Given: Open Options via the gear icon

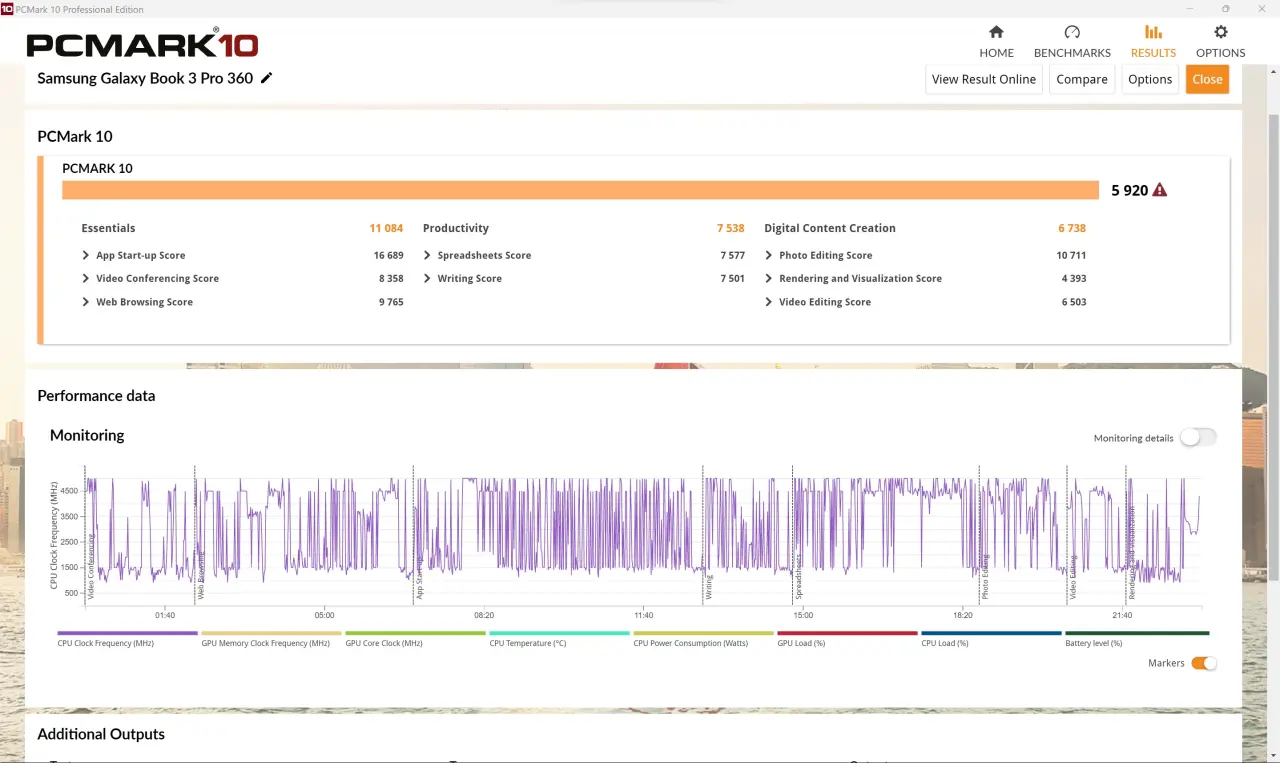Looking at the screenshot, I should (1220, 32).
